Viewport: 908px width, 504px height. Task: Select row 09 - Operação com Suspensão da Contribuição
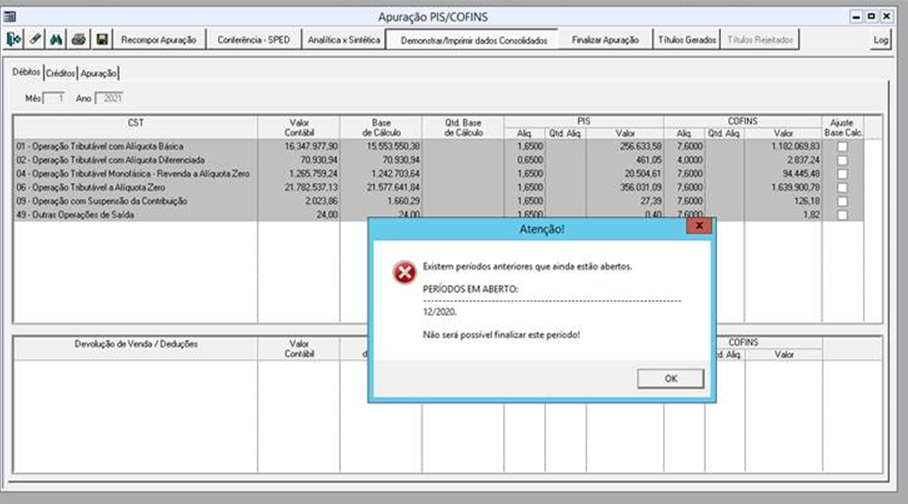coord(438,201)
